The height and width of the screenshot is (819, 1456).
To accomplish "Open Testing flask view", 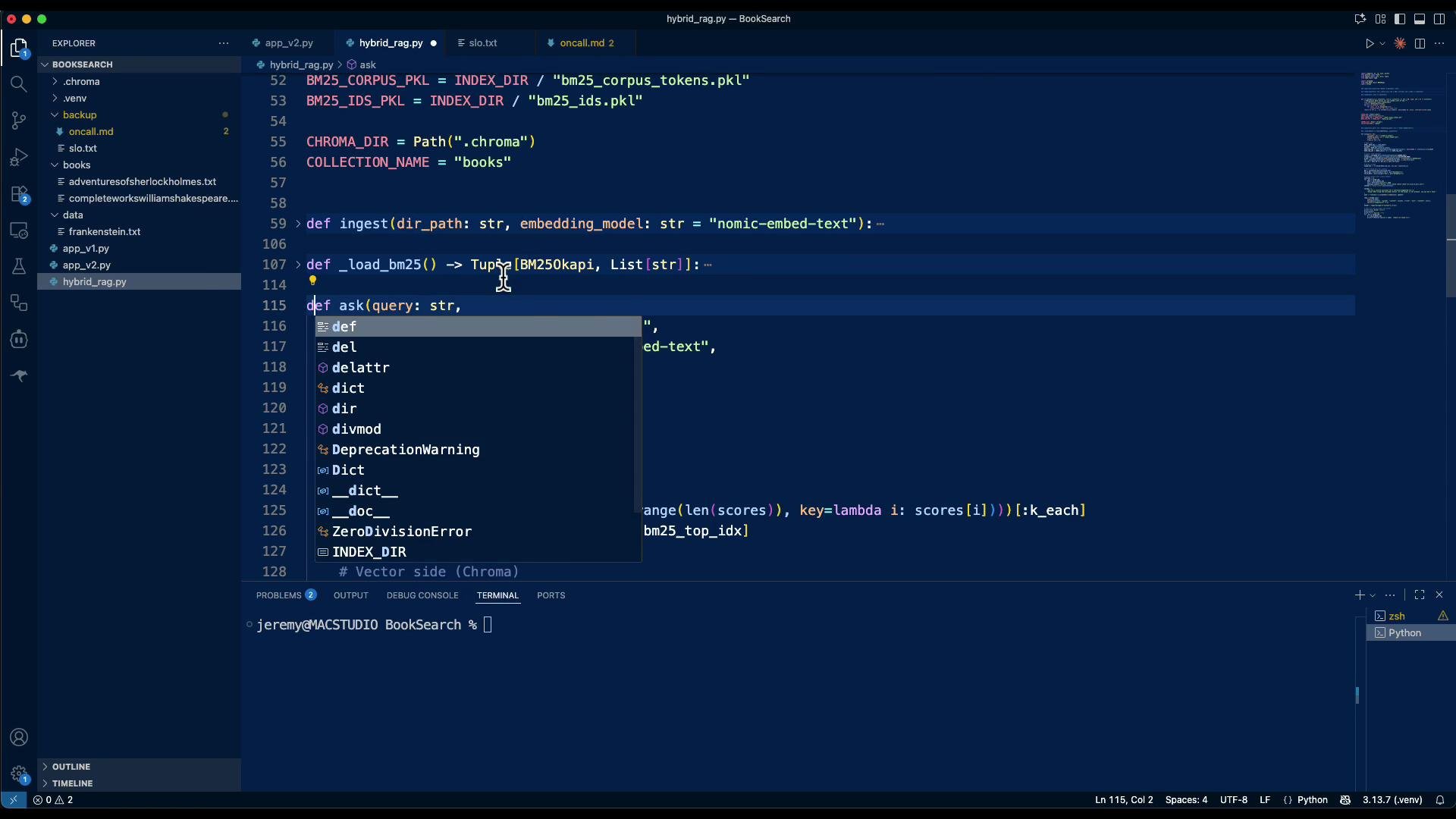I will tap(19, 267).
